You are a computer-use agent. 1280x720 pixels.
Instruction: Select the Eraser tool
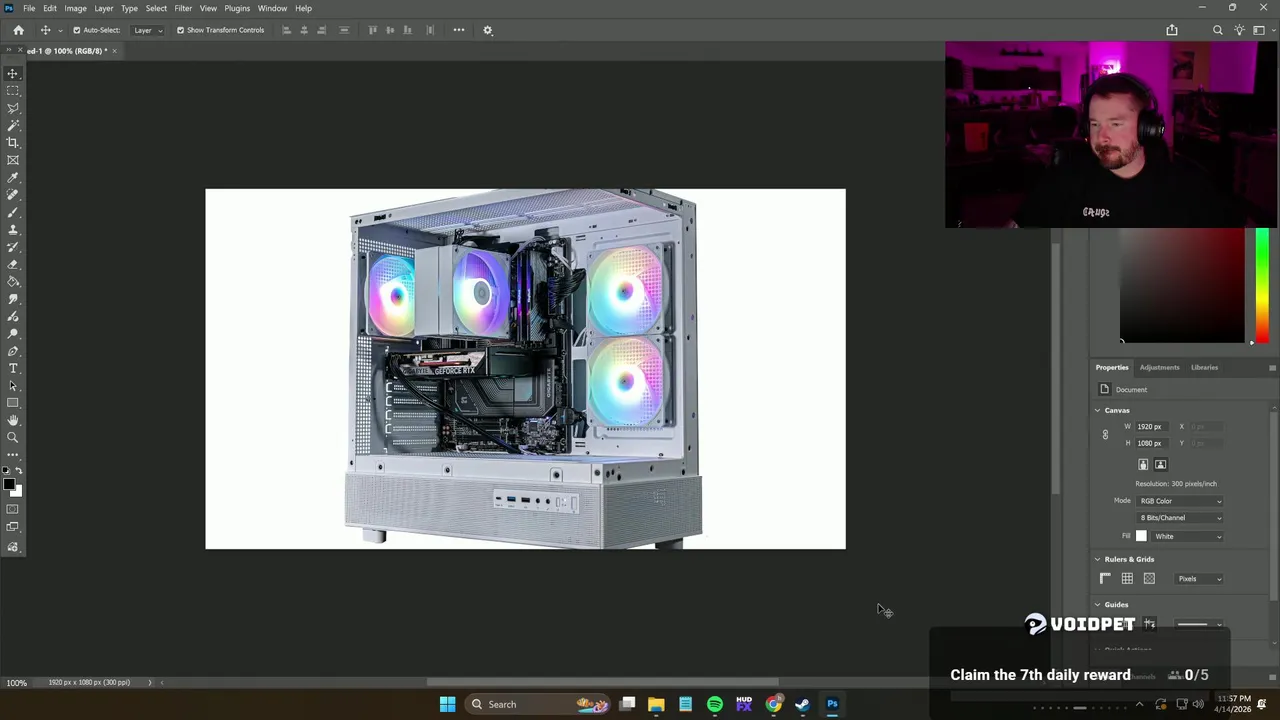[13, 265]
